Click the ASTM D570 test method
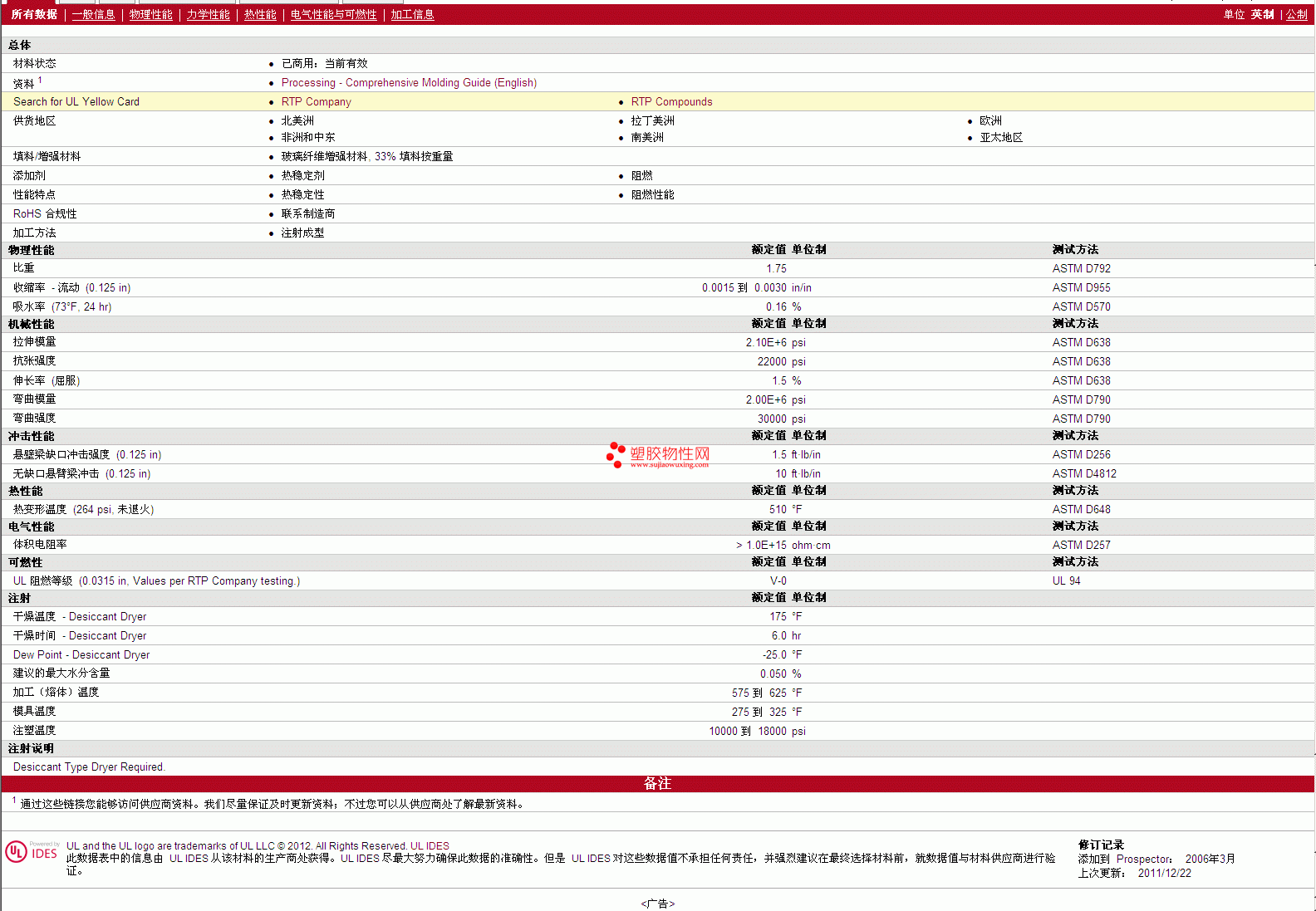 (x=1081, y=307)
